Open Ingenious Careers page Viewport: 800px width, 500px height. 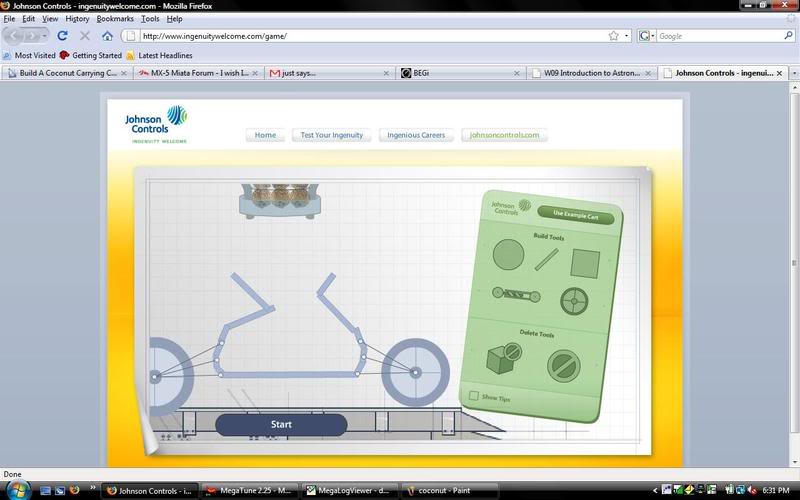pyautogui.click(x=416, y=135)
